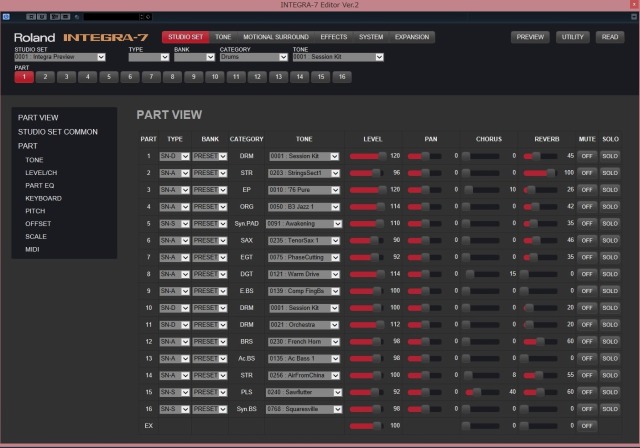Open the MOTIONAL SURROUND tab

click(276, 37)
